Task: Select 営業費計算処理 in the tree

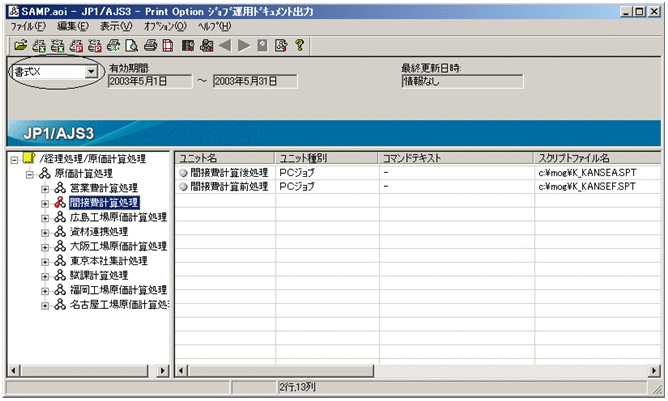Action: pos(104,188)
